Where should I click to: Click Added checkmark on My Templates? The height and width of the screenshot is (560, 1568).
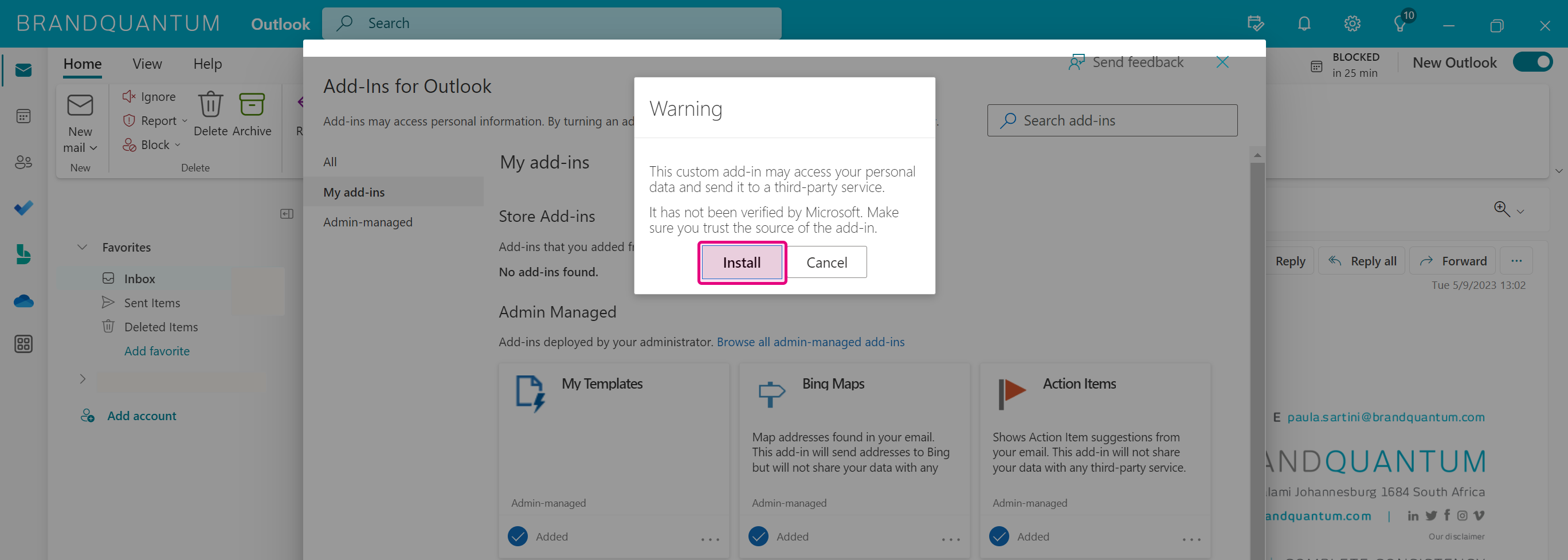click(x=518, y=536)
